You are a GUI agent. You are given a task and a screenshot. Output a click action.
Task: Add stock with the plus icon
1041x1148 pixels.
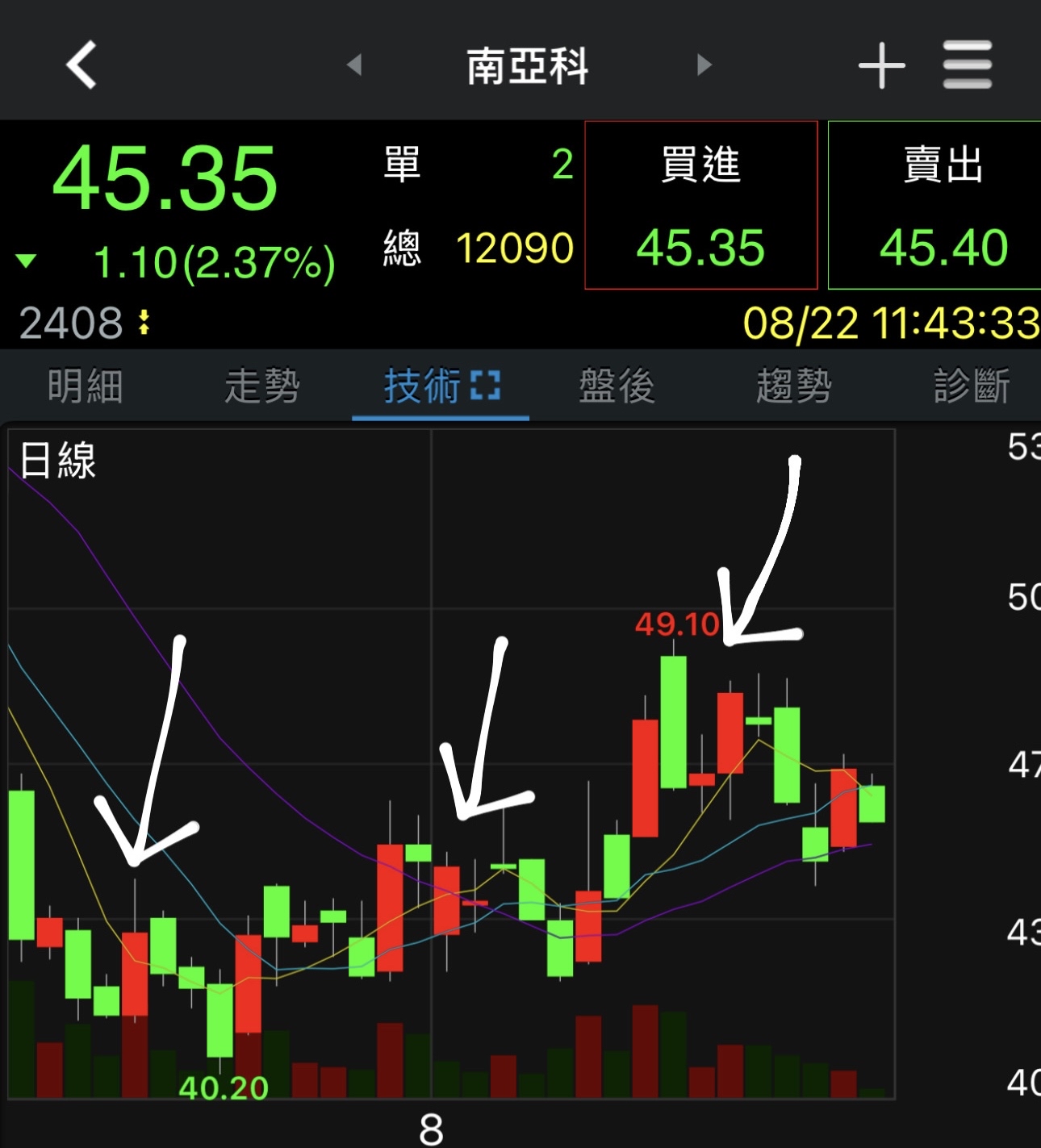(881, 65)
